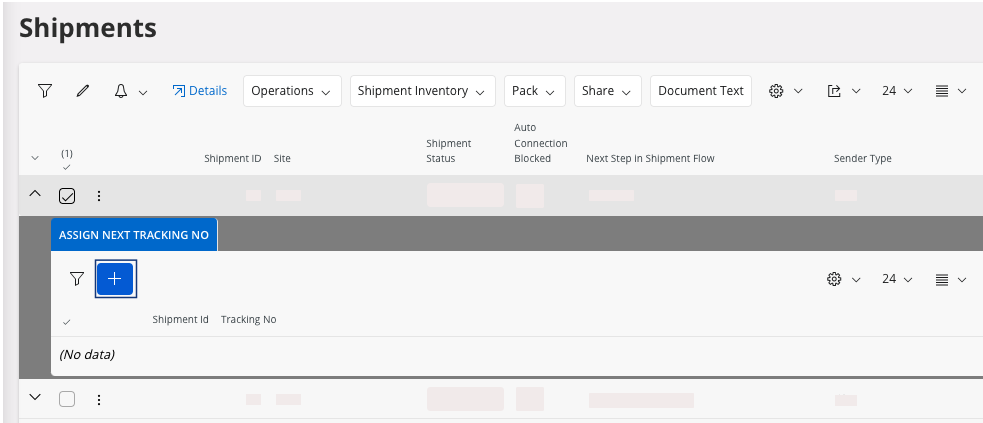
Task: Check the second shipment row checkbox
Action: [67, 399]
